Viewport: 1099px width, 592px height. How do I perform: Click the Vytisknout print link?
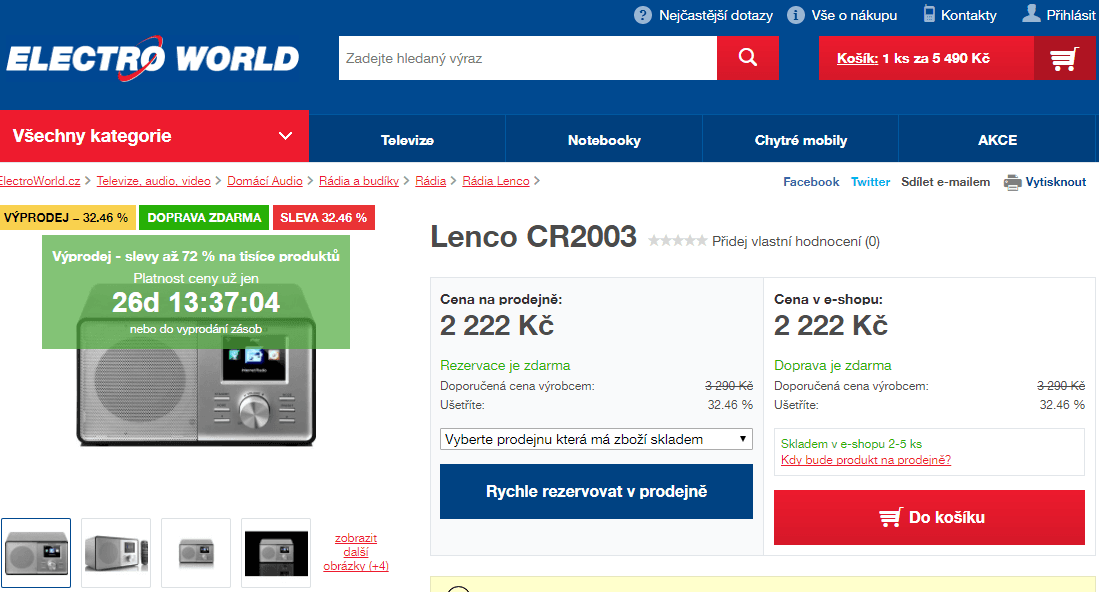(x=1056, y=182)
